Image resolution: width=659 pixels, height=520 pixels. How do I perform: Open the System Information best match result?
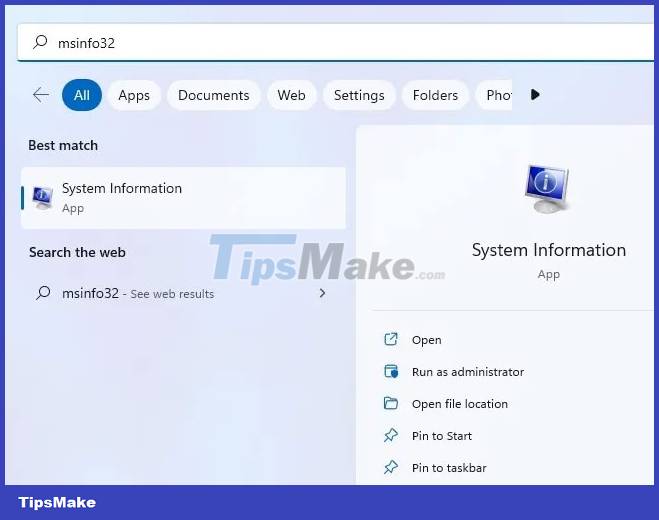click(183, 198)
